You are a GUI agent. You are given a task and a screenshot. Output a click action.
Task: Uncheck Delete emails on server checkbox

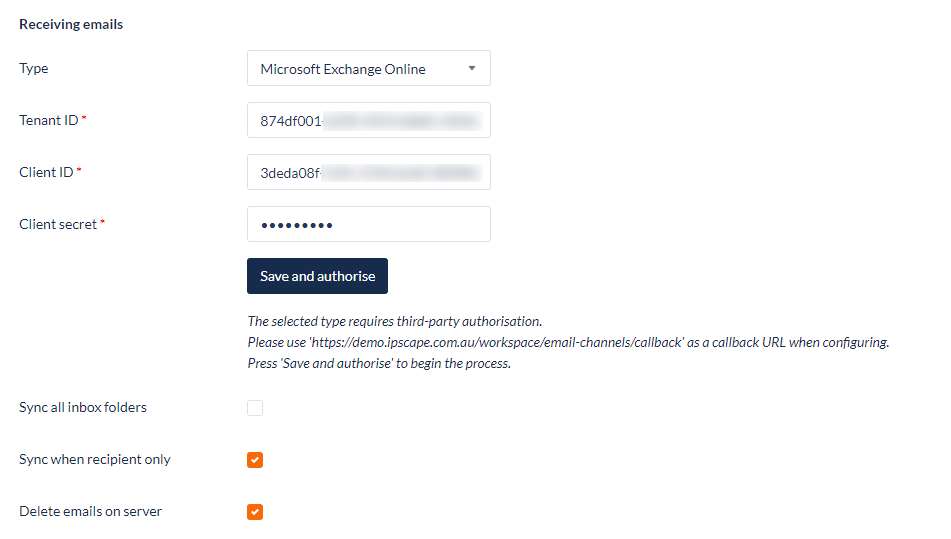(255, 512)
